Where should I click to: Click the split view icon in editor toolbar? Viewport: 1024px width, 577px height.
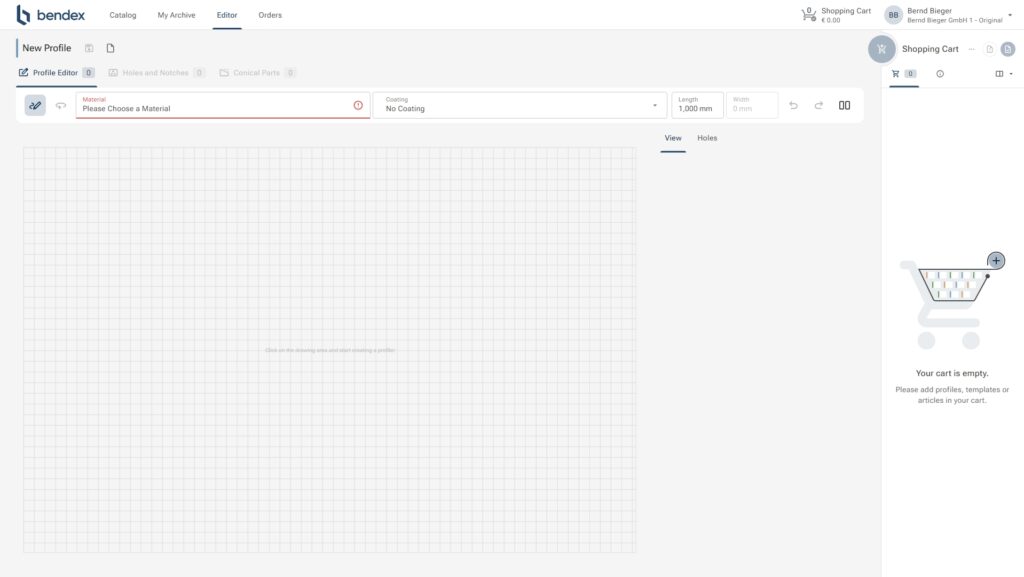coord(844,105)
